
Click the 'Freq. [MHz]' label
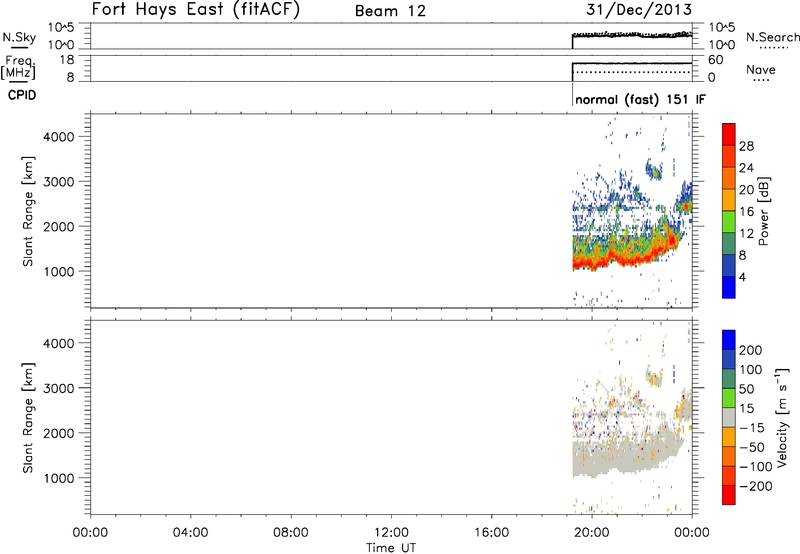[18, 68]
